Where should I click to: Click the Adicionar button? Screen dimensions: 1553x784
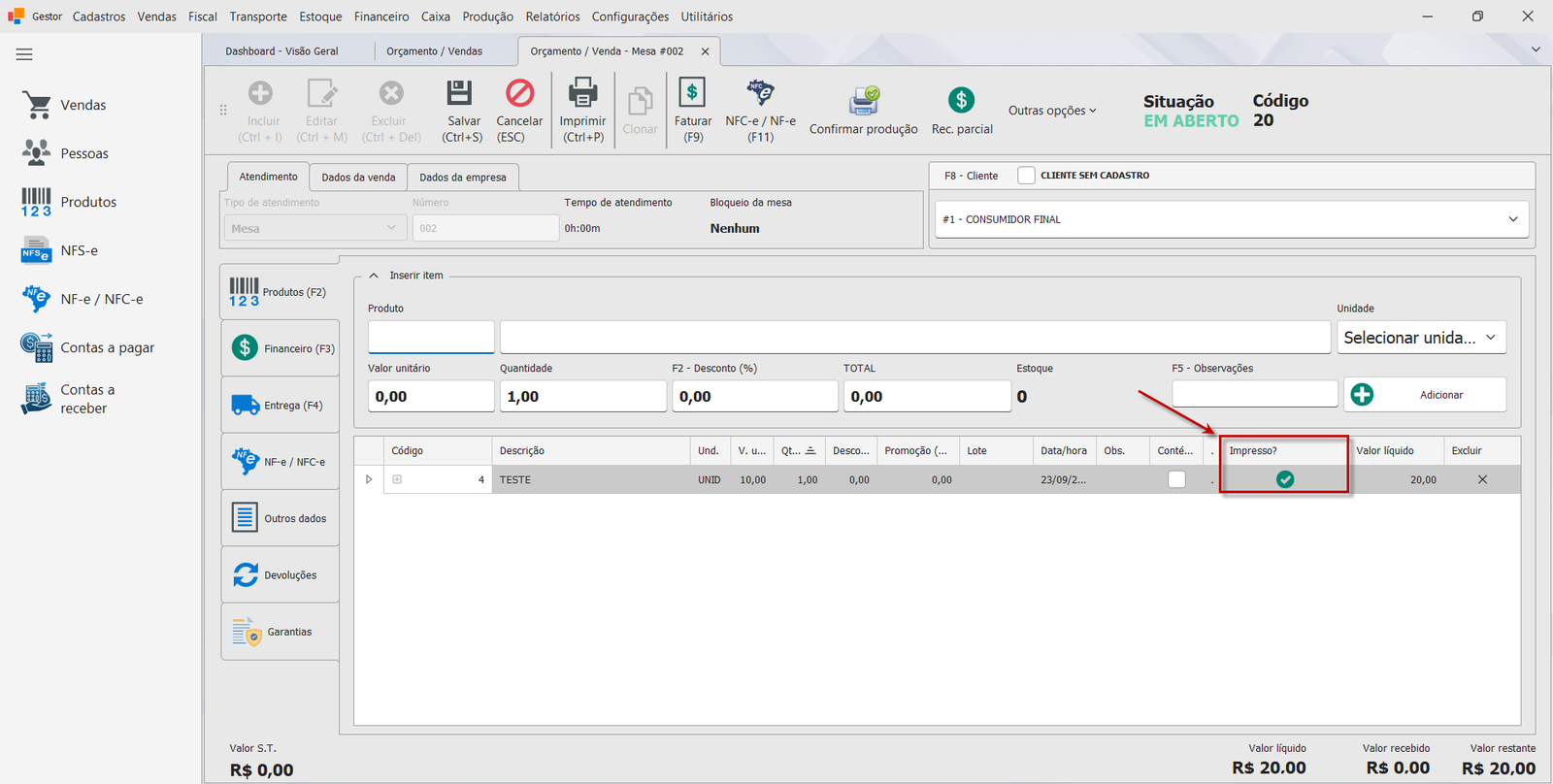point(1425,395)
